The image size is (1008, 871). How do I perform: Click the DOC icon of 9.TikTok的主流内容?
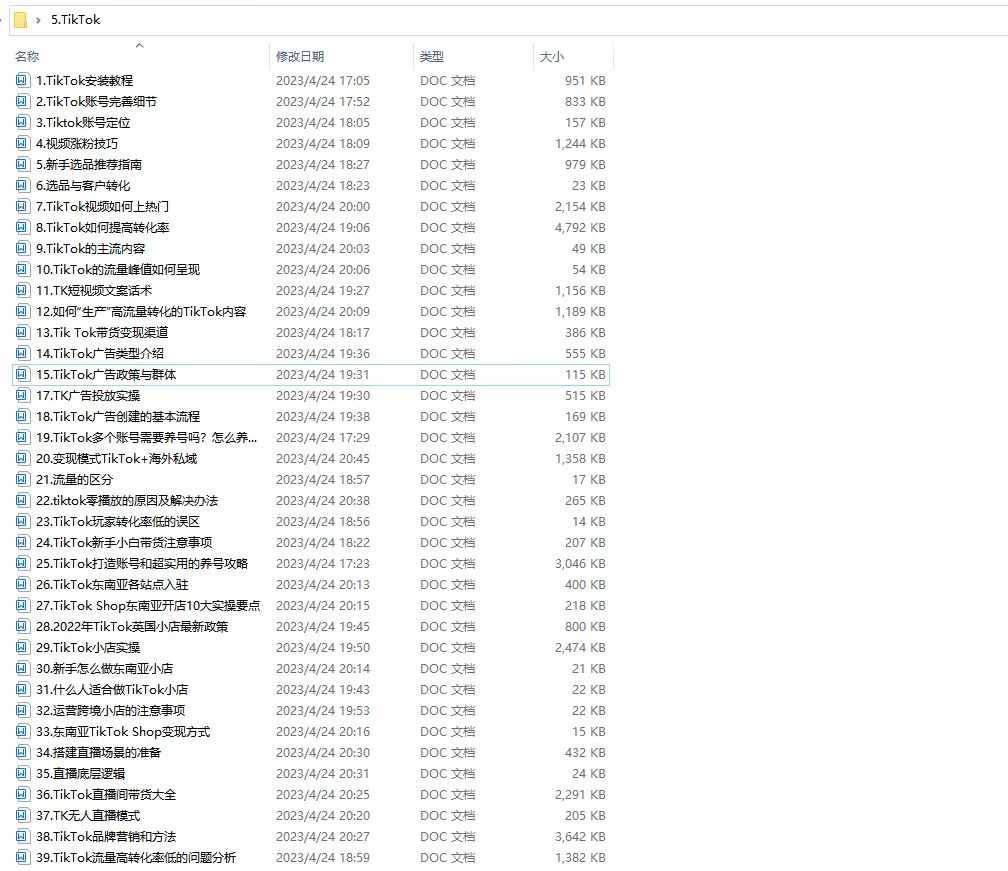pyautogui.click(x=22, y=248)
